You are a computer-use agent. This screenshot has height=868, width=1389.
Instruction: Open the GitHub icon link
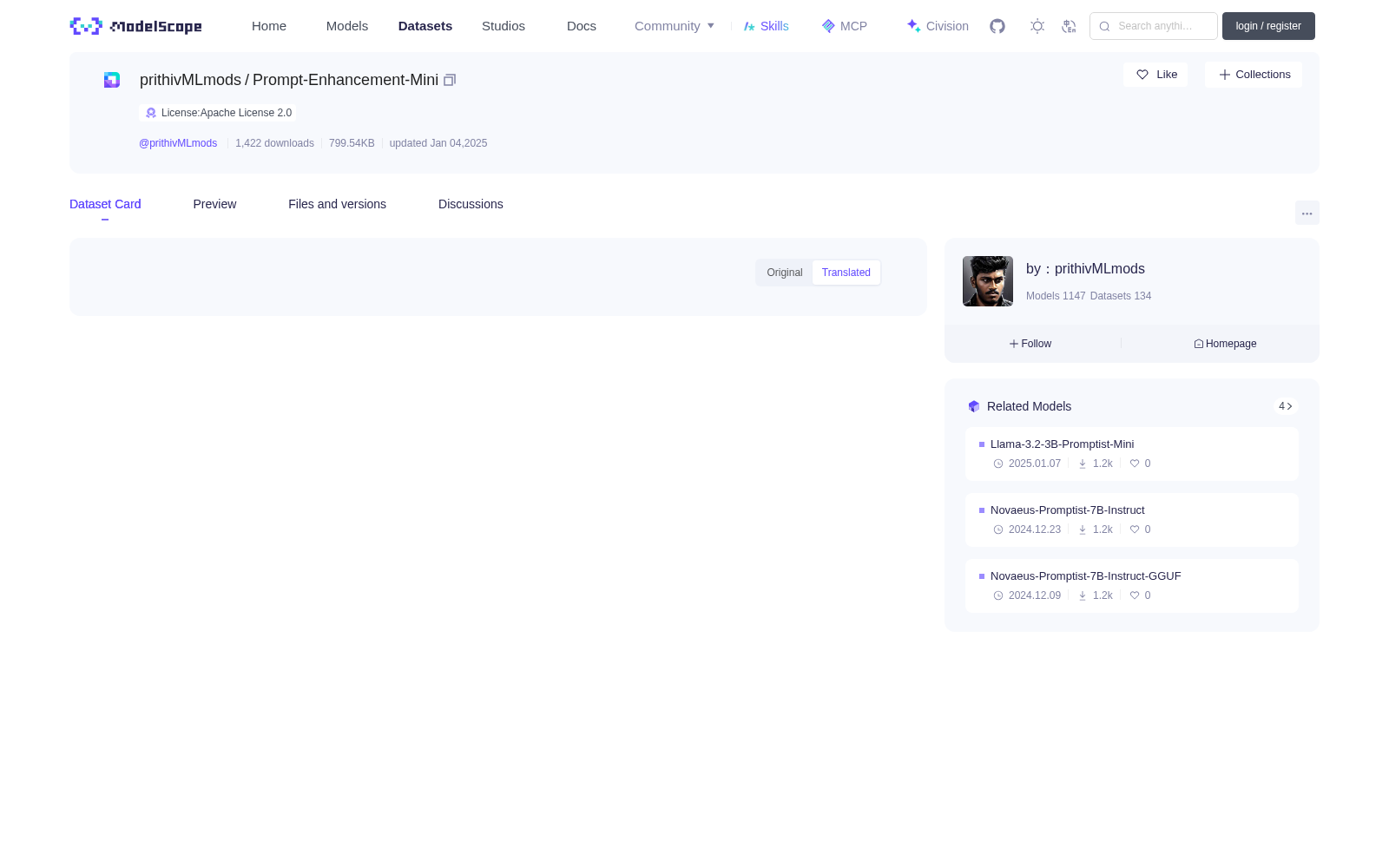point(997,26)
